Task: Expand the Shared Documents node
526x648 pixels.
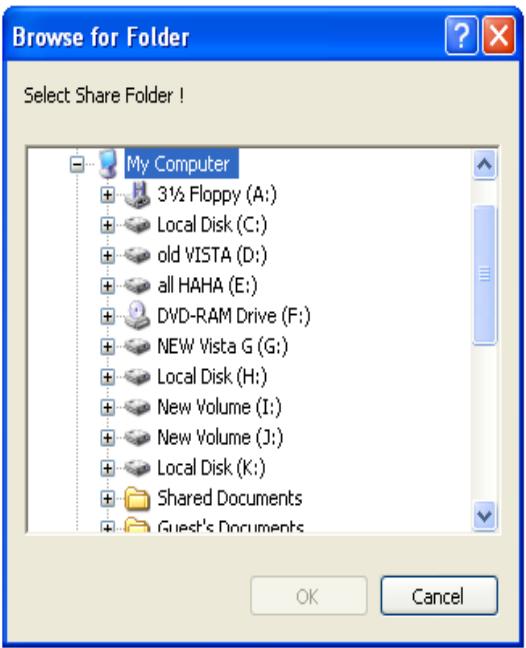Action: click(x=107, y=498)
